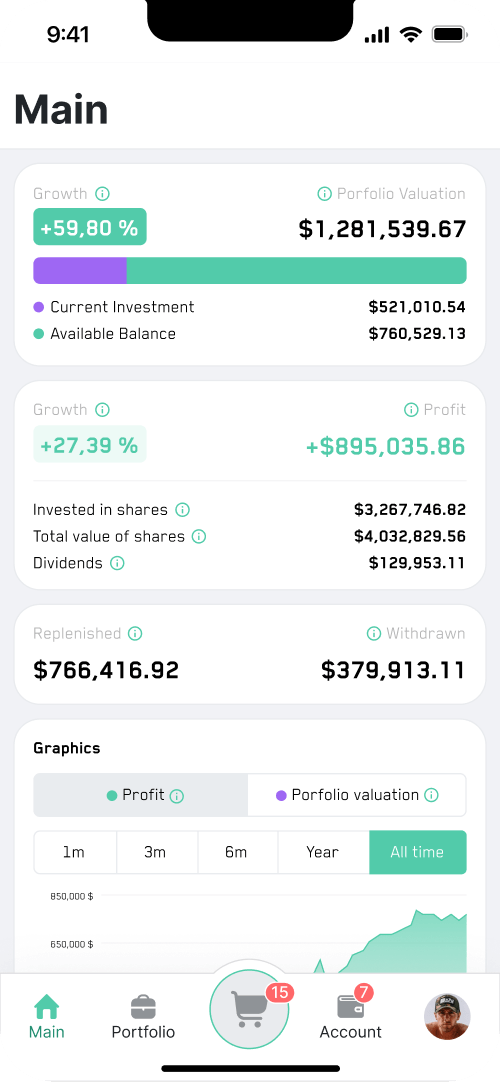
Task: Open the user profile avatar
Action: click(x=447, y=1016)
